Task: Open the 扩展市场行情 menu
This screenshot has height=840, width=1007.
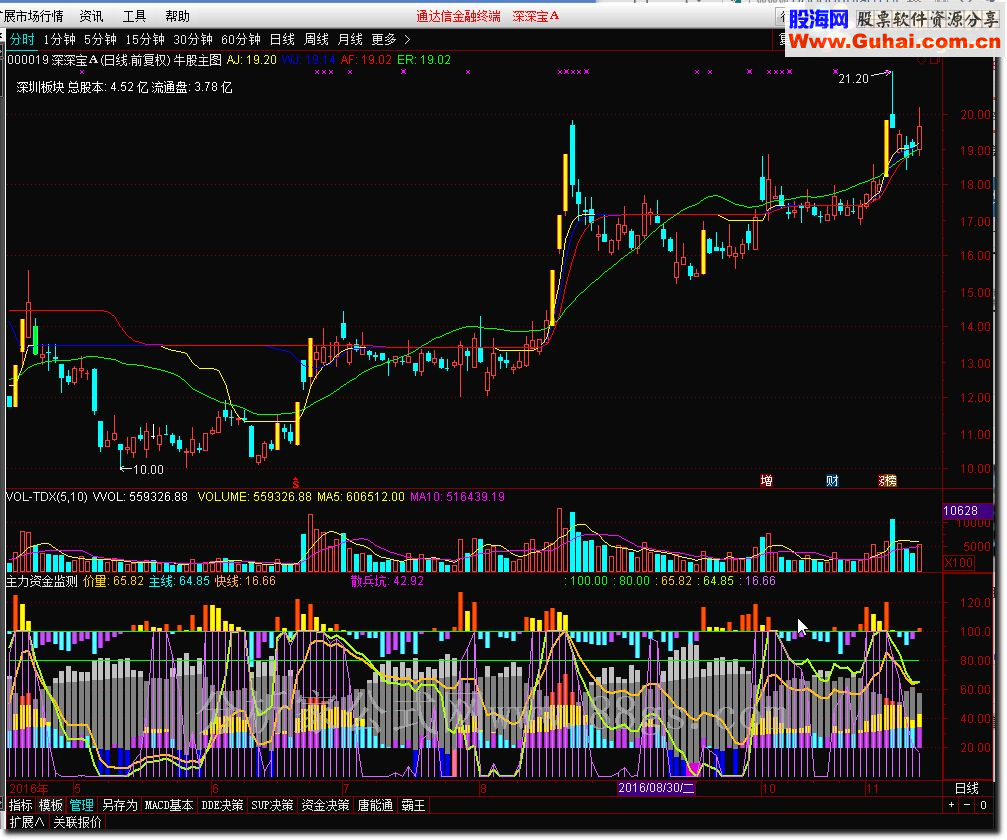Action: (33, 16)
